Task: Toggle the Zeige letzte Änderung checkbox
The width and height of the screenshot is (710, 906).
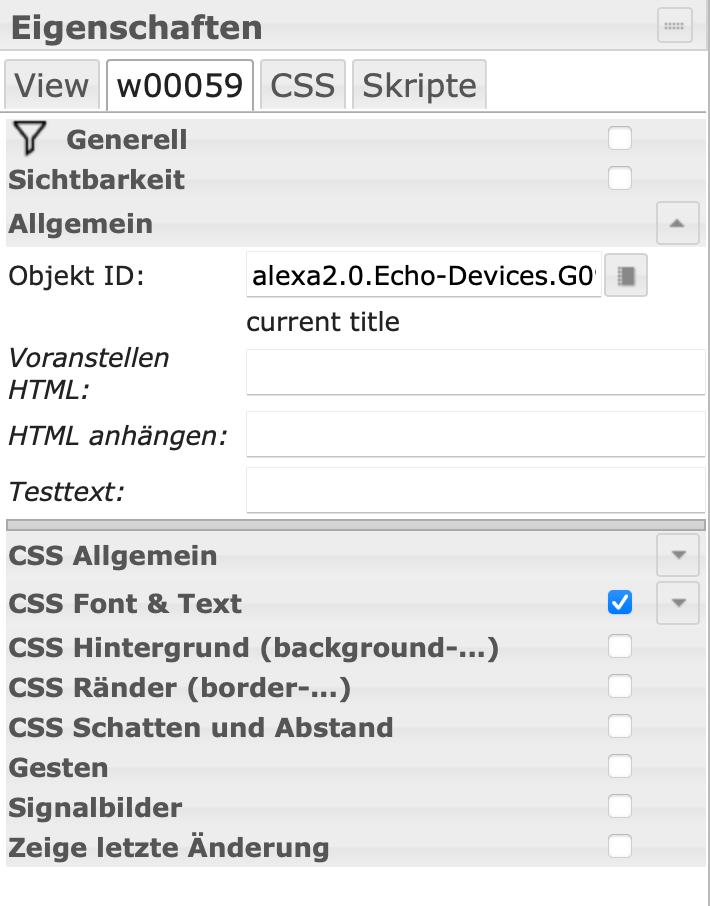Action: click(620, 846)
